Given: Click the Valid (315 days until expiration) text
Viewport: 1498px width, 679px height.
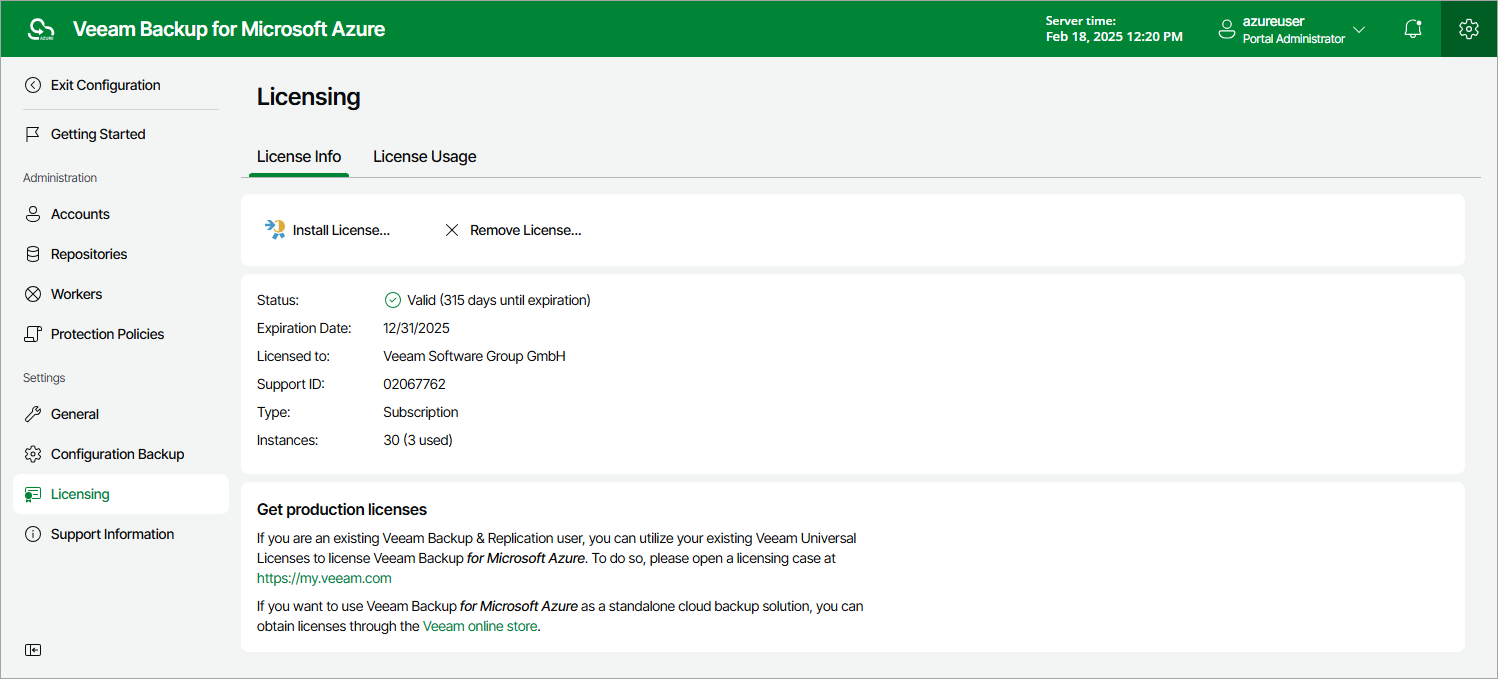Looking at the screenshot, I should [x=499, y=300].
